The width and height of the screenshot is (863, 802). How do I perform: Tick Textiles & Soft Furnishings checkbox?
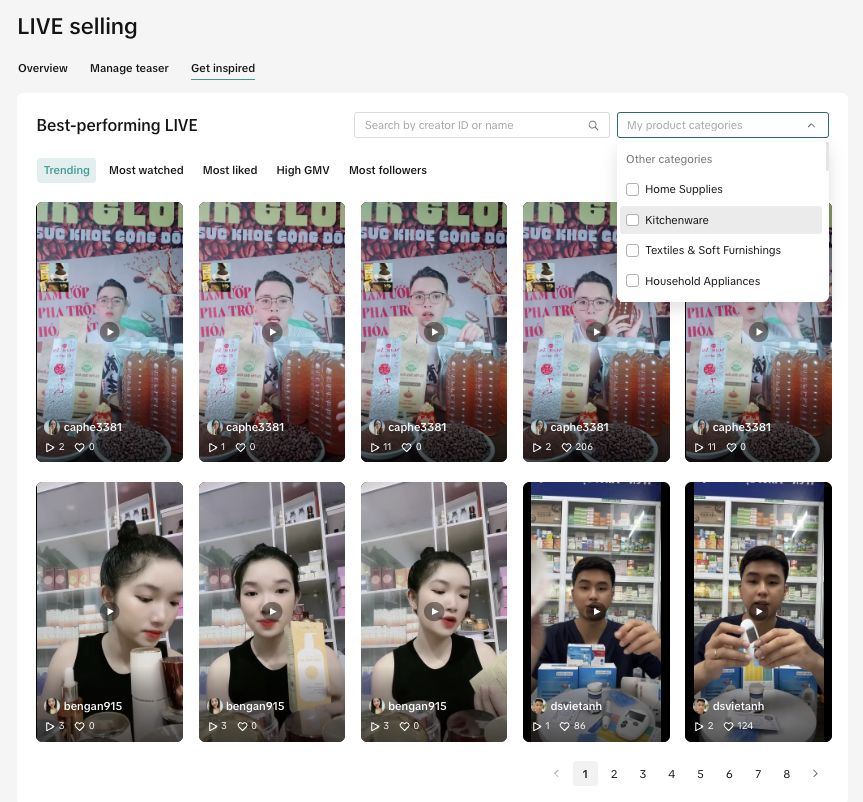pos(632,250)
